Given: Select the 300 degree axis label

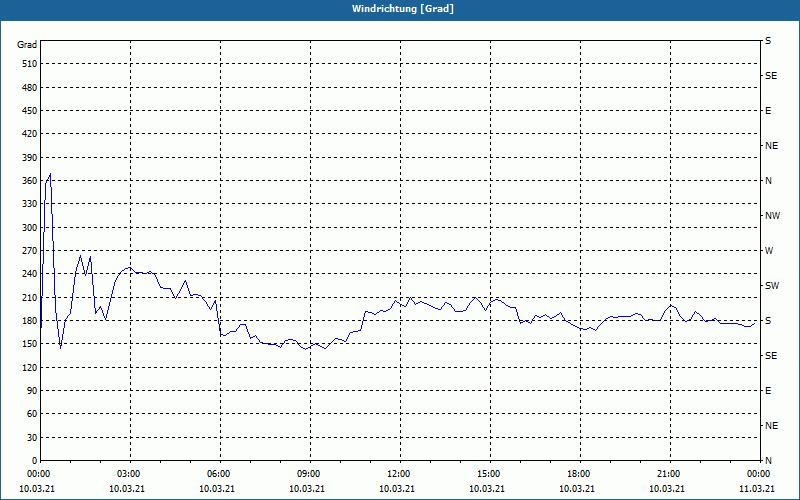Looking at the screenshot, I should tap(30, 228).
